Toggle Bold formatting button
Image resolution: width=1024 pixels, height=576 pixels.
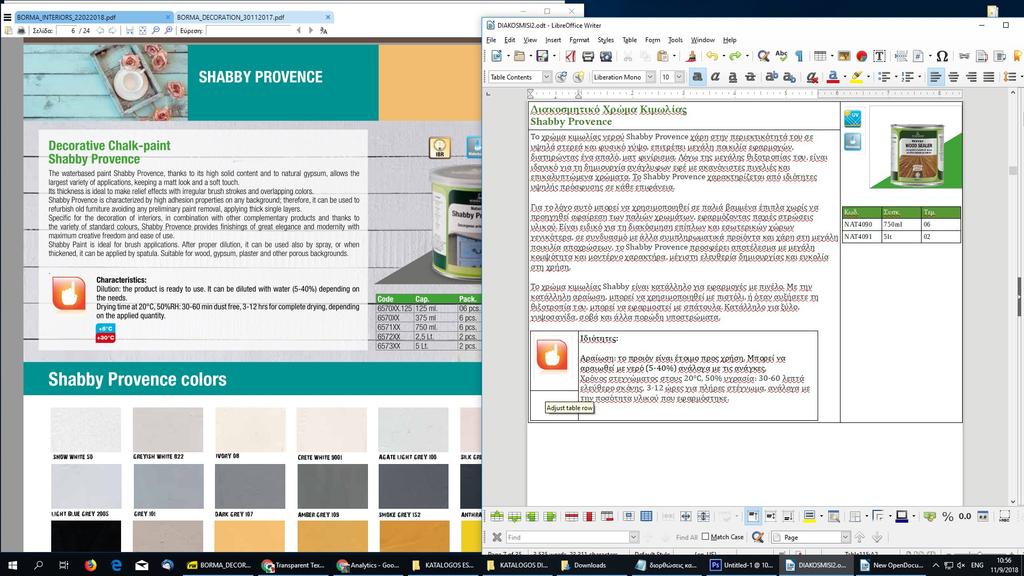coord(697,77)
